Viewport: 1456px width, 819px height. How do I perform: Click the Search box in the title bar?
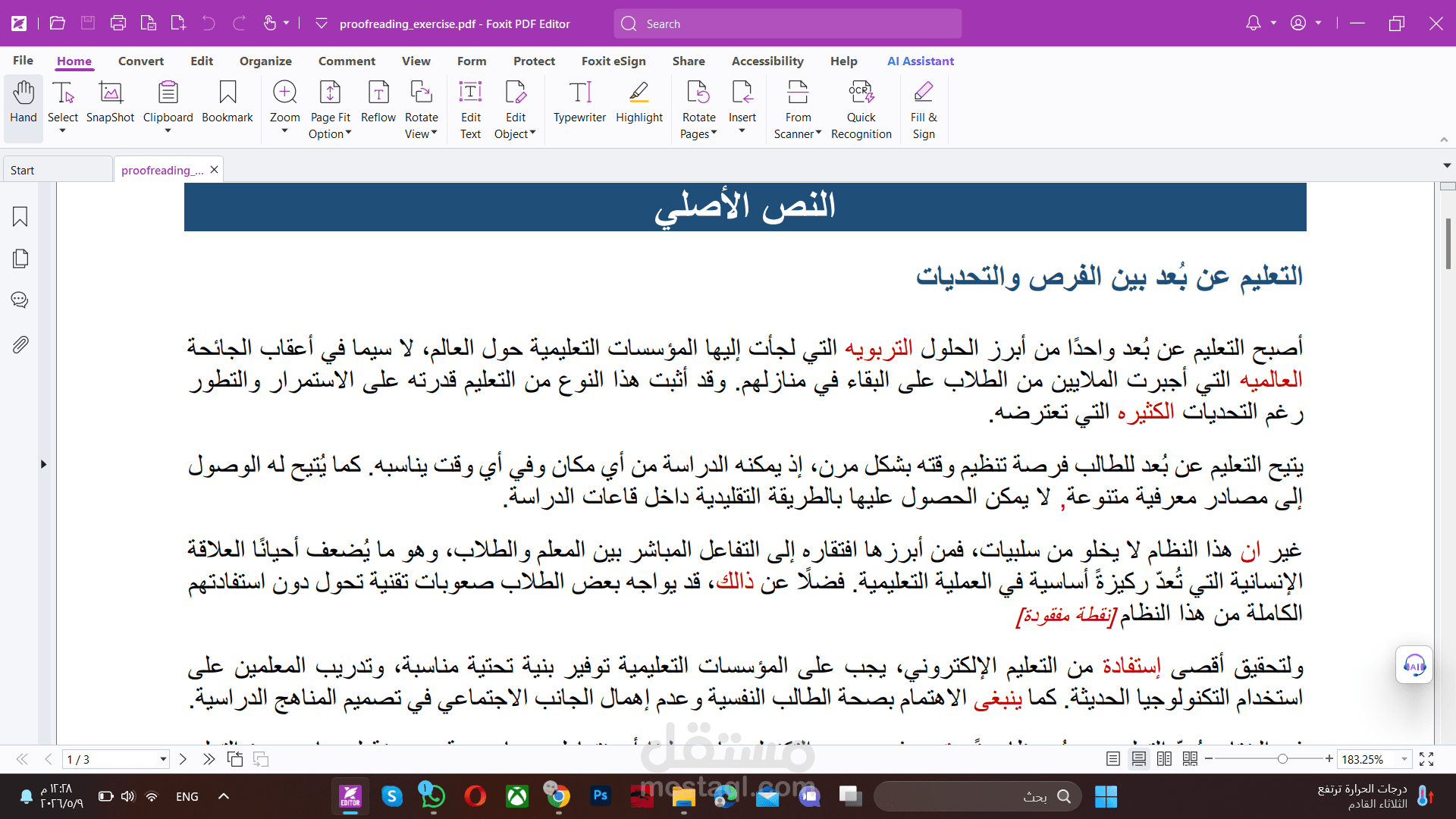click(x=788, y=24)
